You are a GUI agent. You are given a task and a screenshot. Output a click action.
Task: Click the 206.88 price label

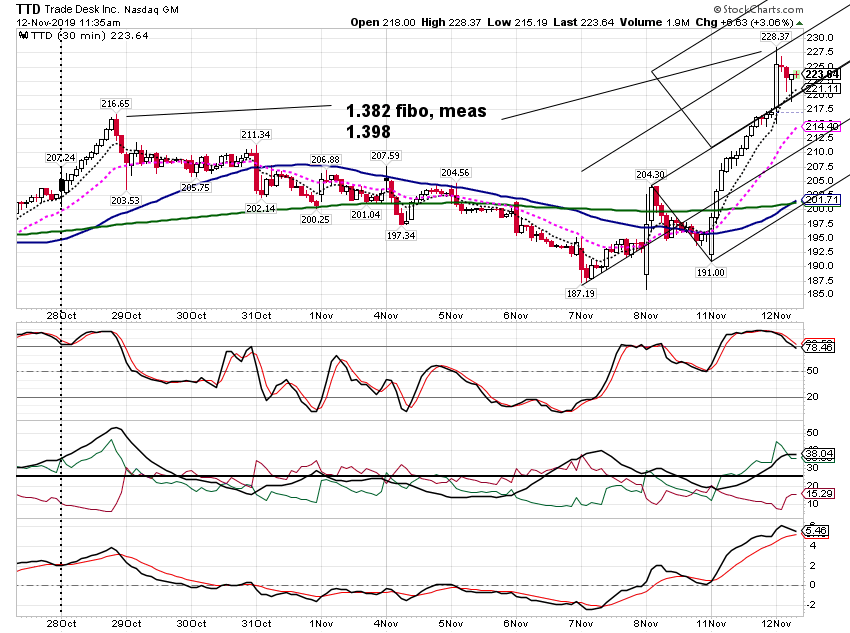(325, 159)
